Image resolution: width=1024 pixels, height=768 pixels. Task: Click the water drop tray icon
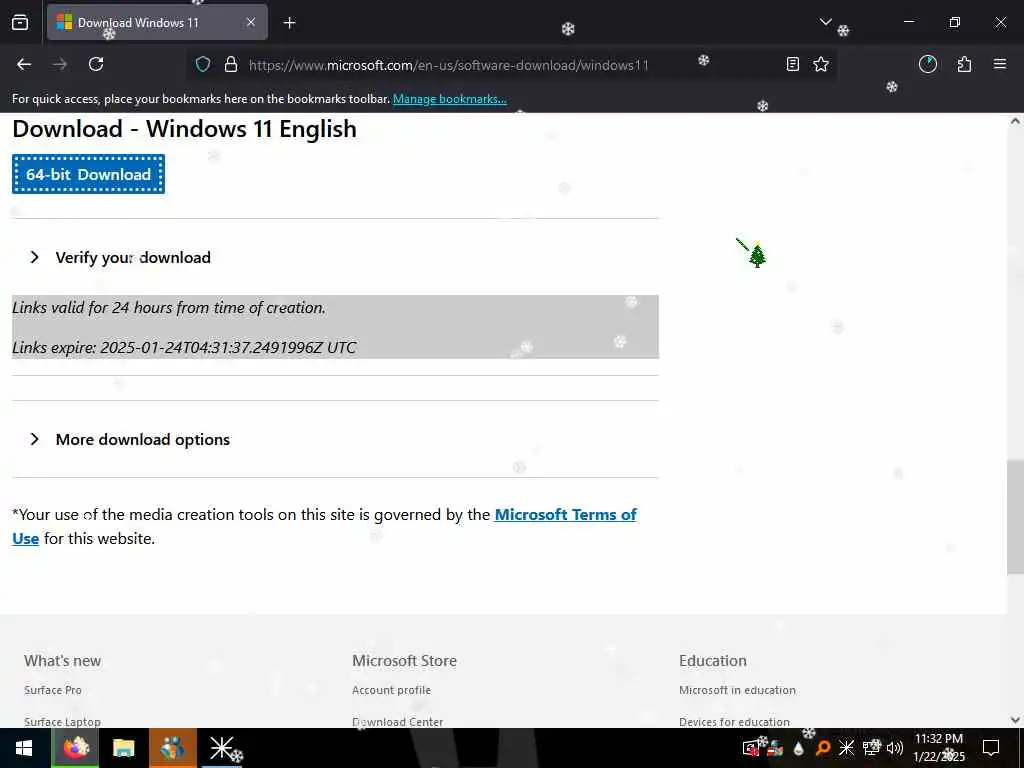[799, 748]
